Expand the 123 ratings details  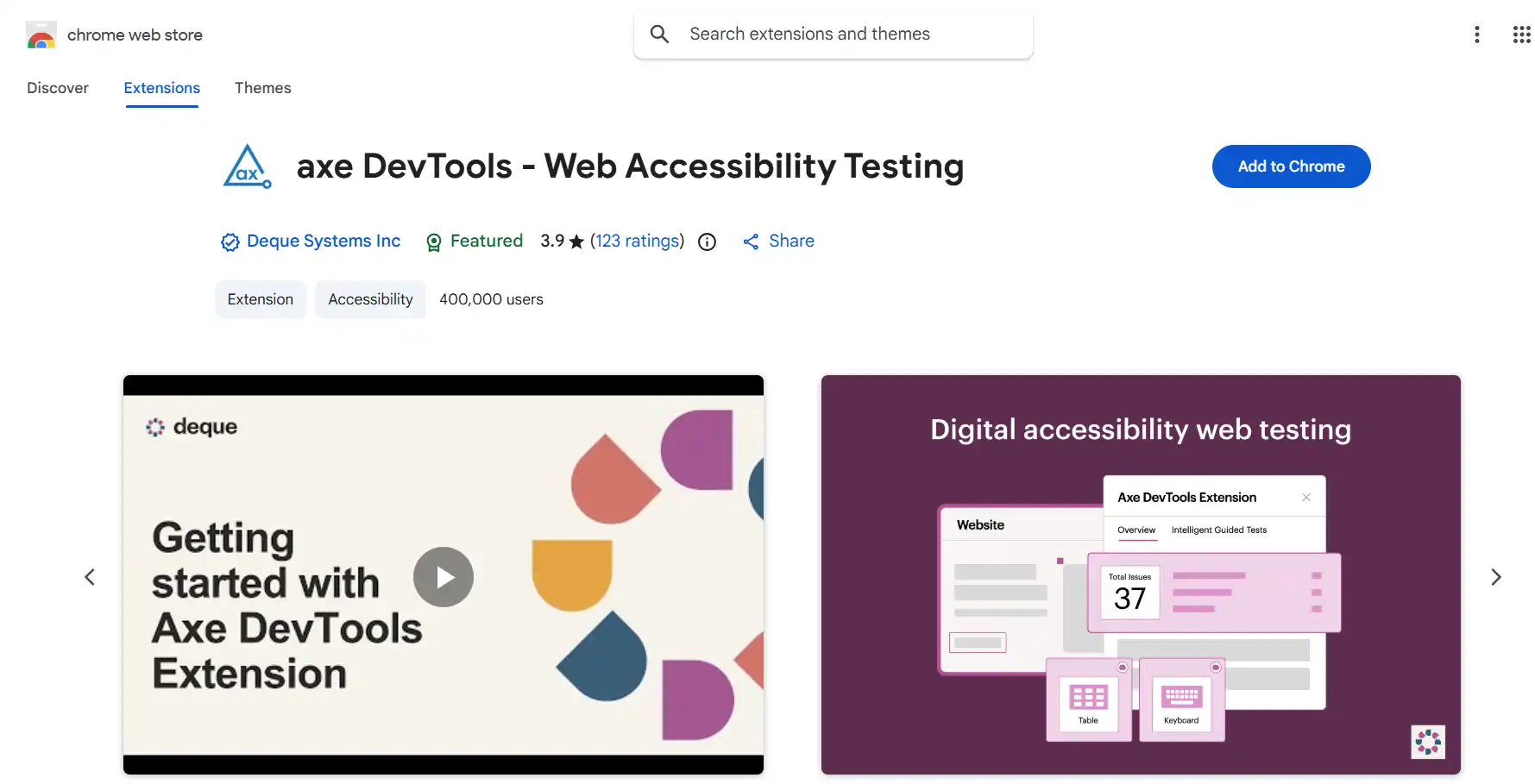coord(637,241)
